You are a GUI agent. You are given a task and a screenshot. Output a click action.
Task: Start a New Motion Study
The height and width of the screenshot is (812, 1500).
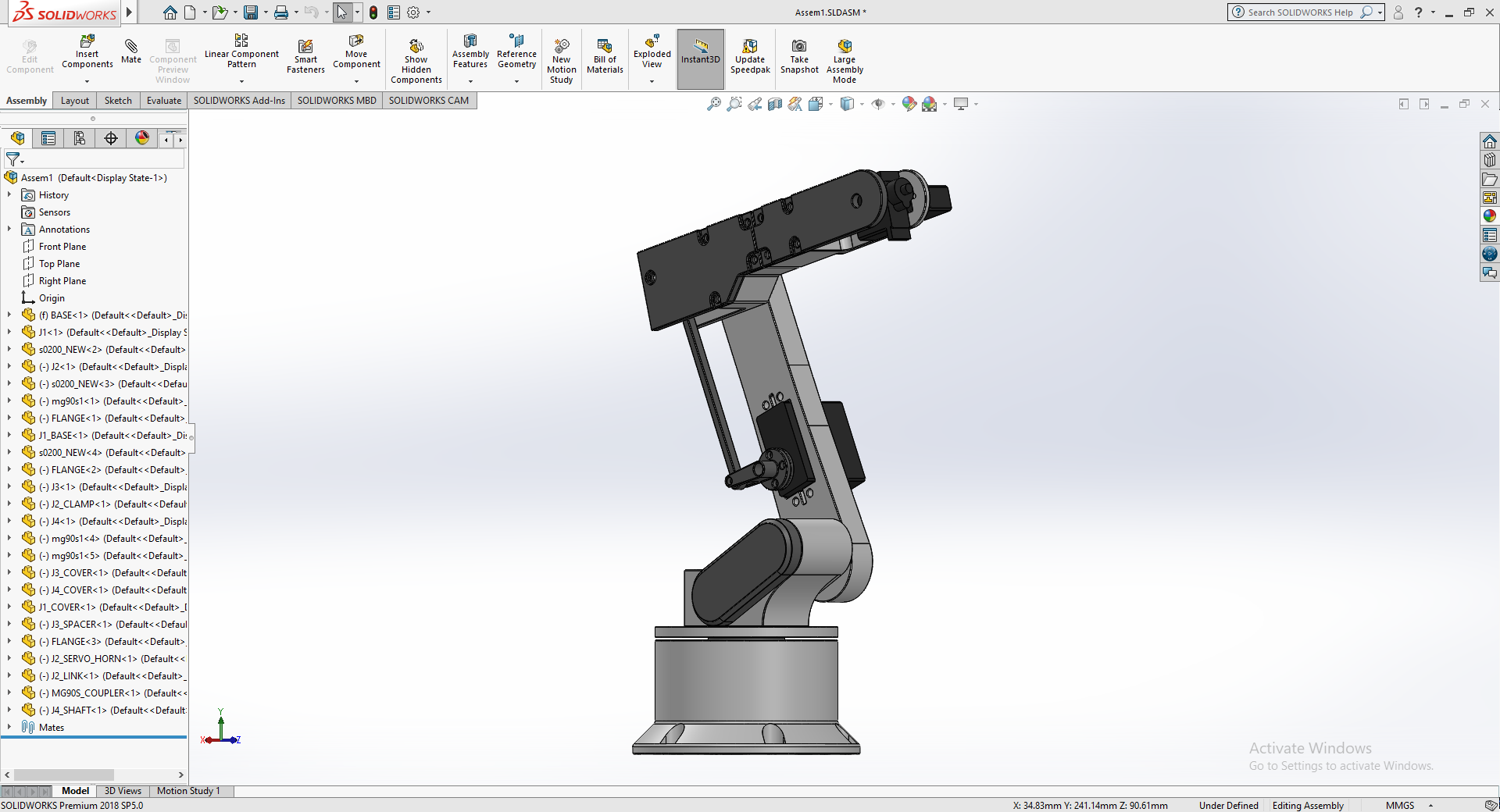[561, 59]
